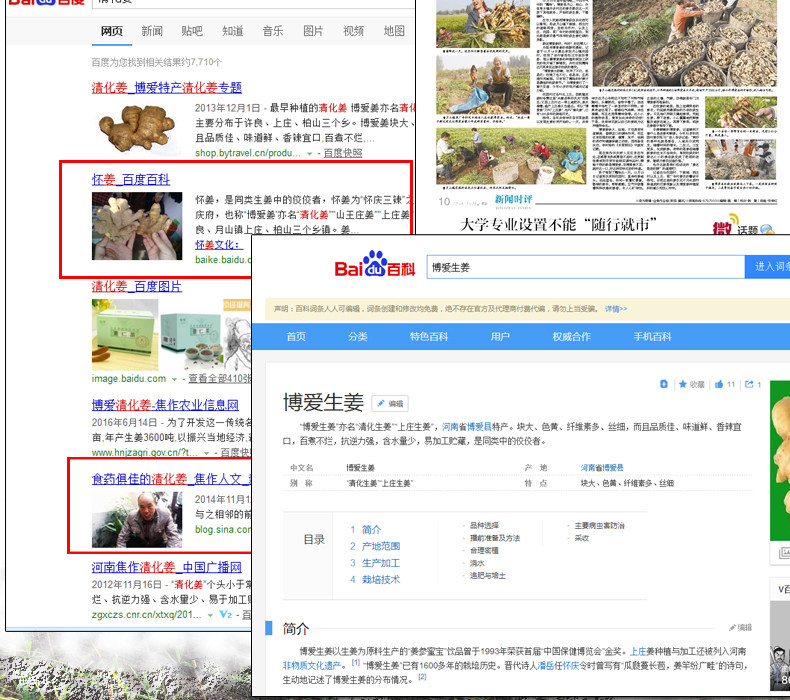Screen dimensions: 790x700
Task: Click the ginger thumbnail of first result
Action: 137,128
